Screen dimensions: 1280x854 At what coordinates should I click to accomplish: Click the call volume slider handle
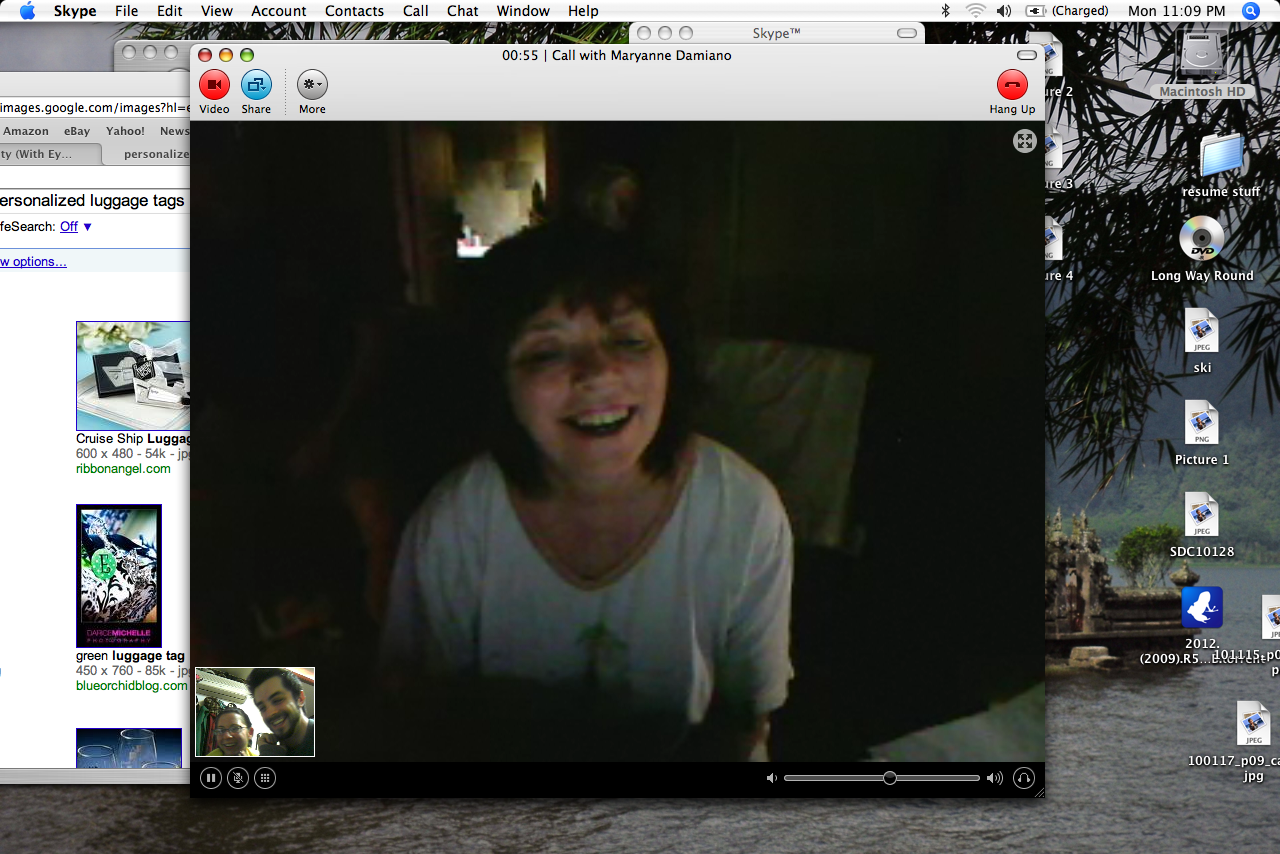pos(889,778)
